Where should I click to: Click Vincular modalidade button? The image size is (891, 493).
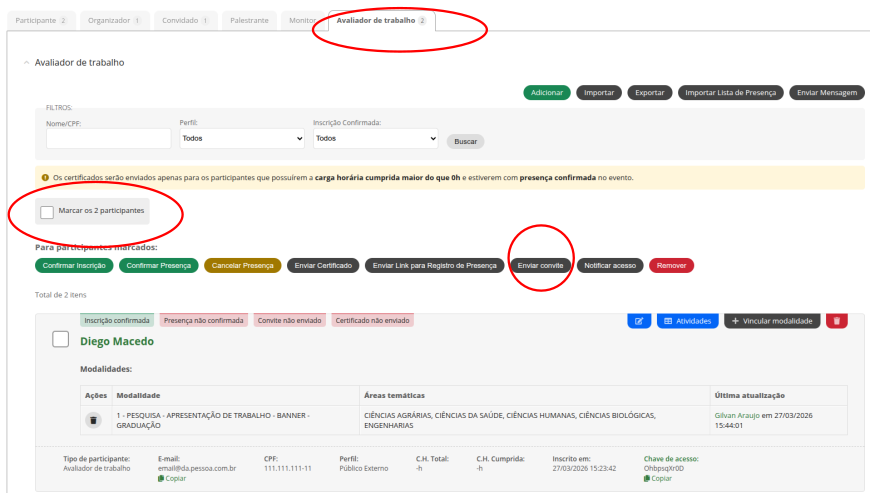(772, 321)
